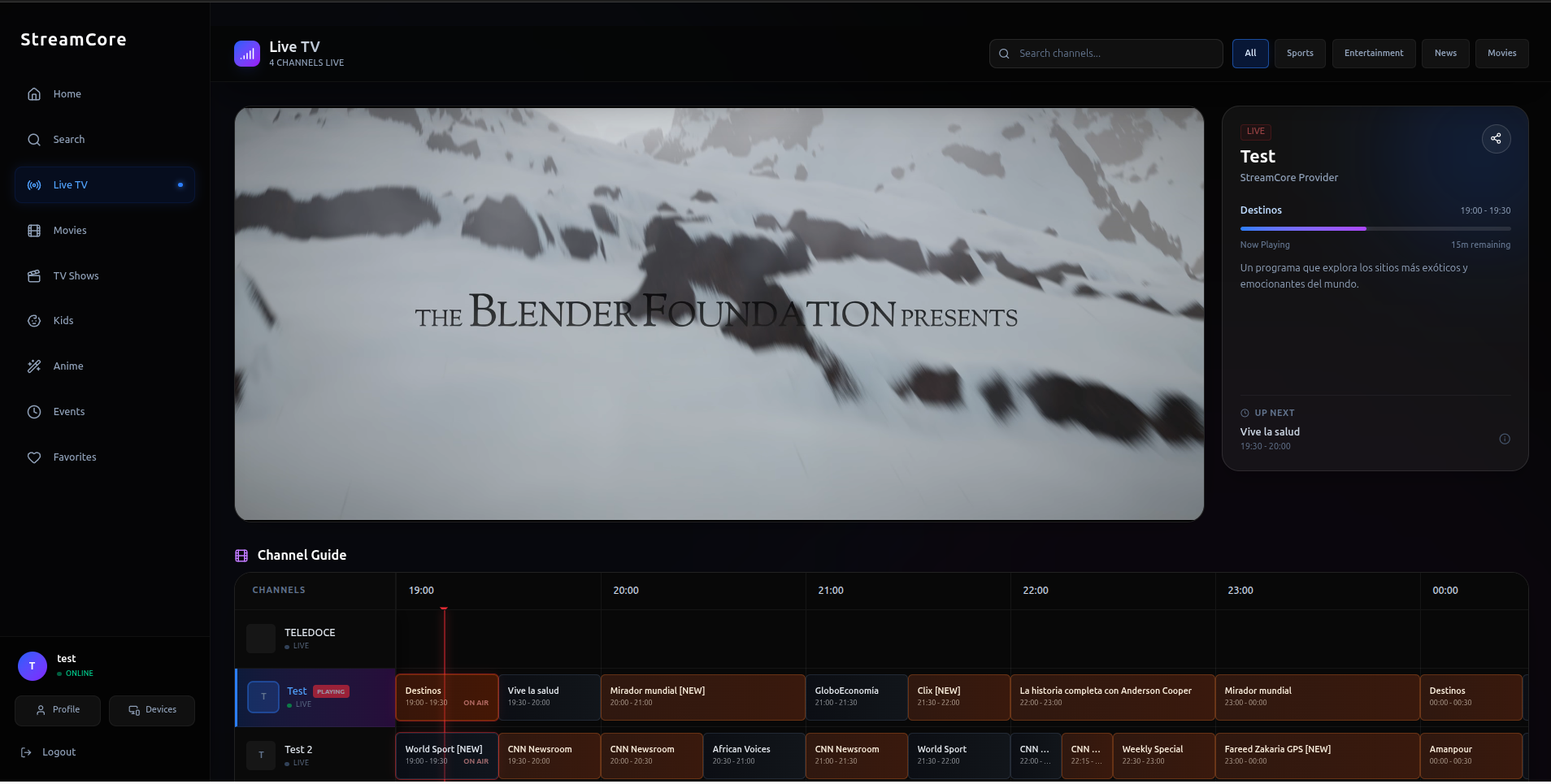This screenshot has width=1551, height=784.
Task: Open the Kids section
Action: (x=62, y=320)
